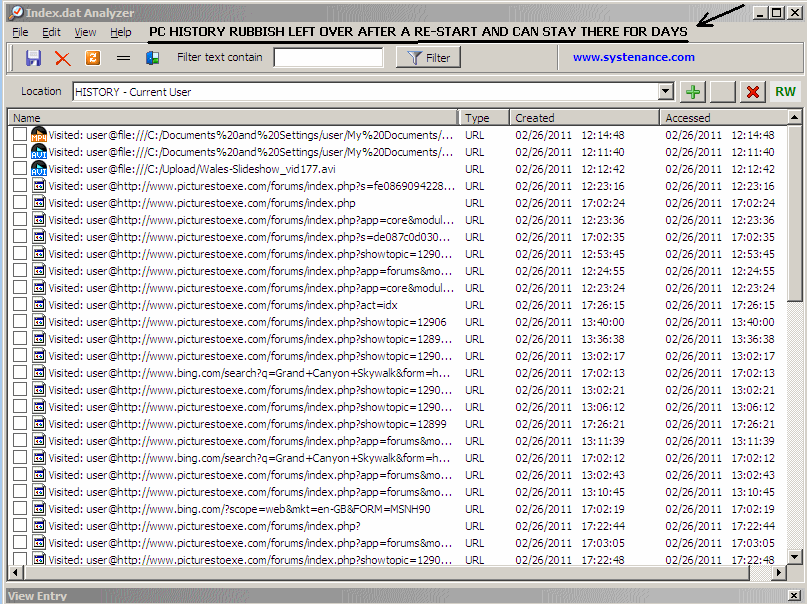The height and width of the screenshot is (604, 807).
Task: Click the blue floppy disk Save icon
Action: point(33,58)
